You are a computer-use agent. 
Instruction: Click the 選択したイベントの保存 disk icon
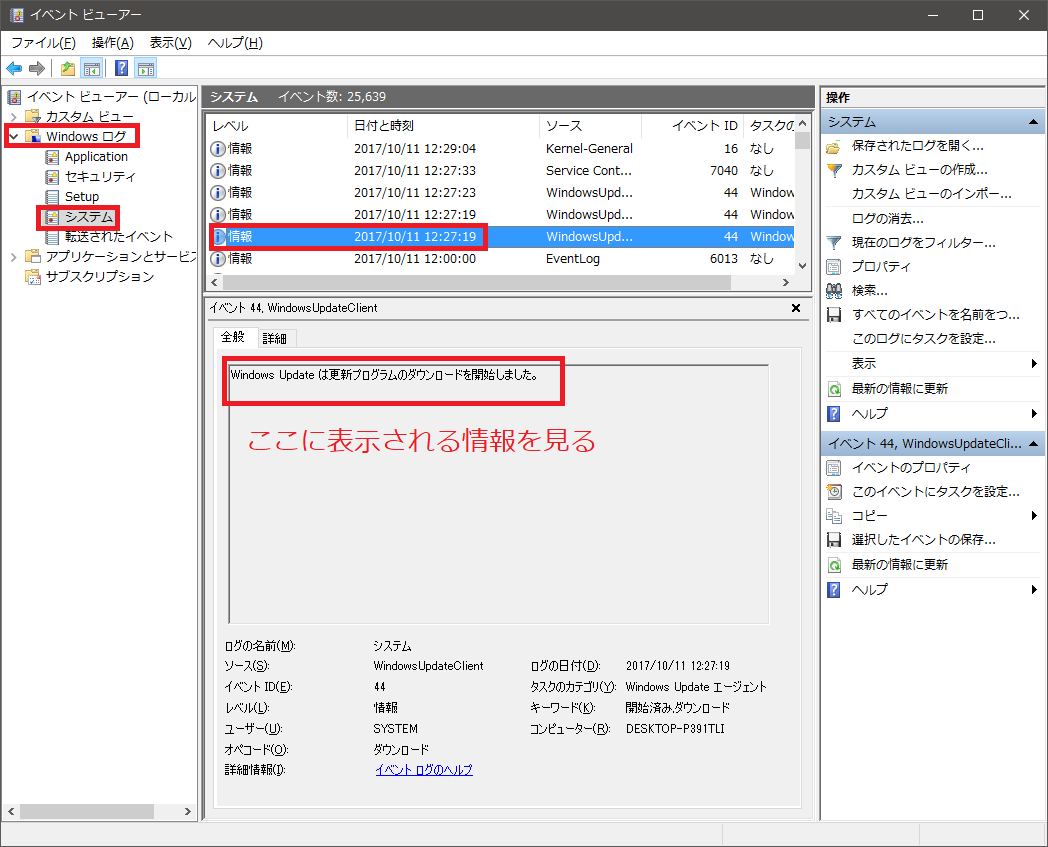click(833, 540)
